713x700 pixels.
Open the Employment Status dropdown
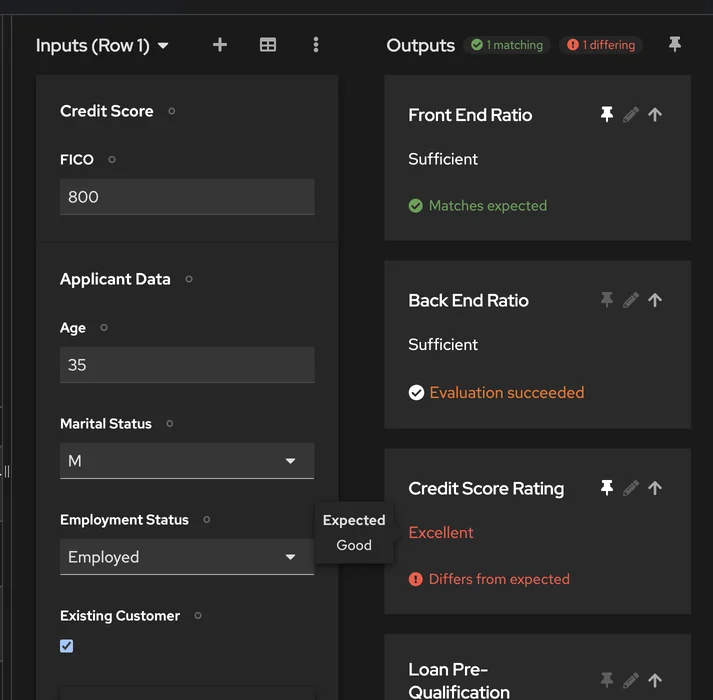click(x=187, y=557)
